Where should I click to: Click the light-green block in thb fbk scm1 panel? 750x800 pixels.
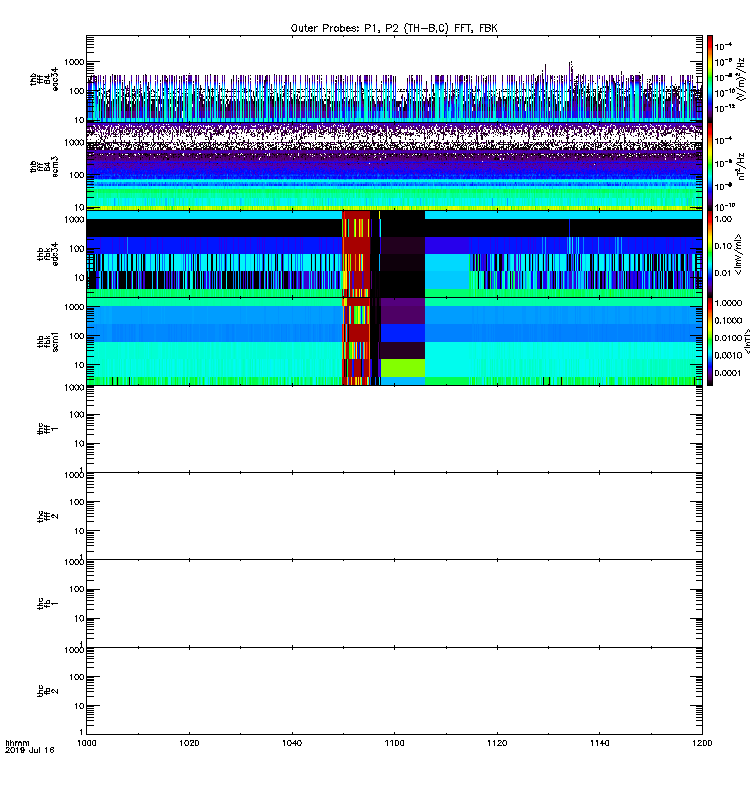point(403,368)
